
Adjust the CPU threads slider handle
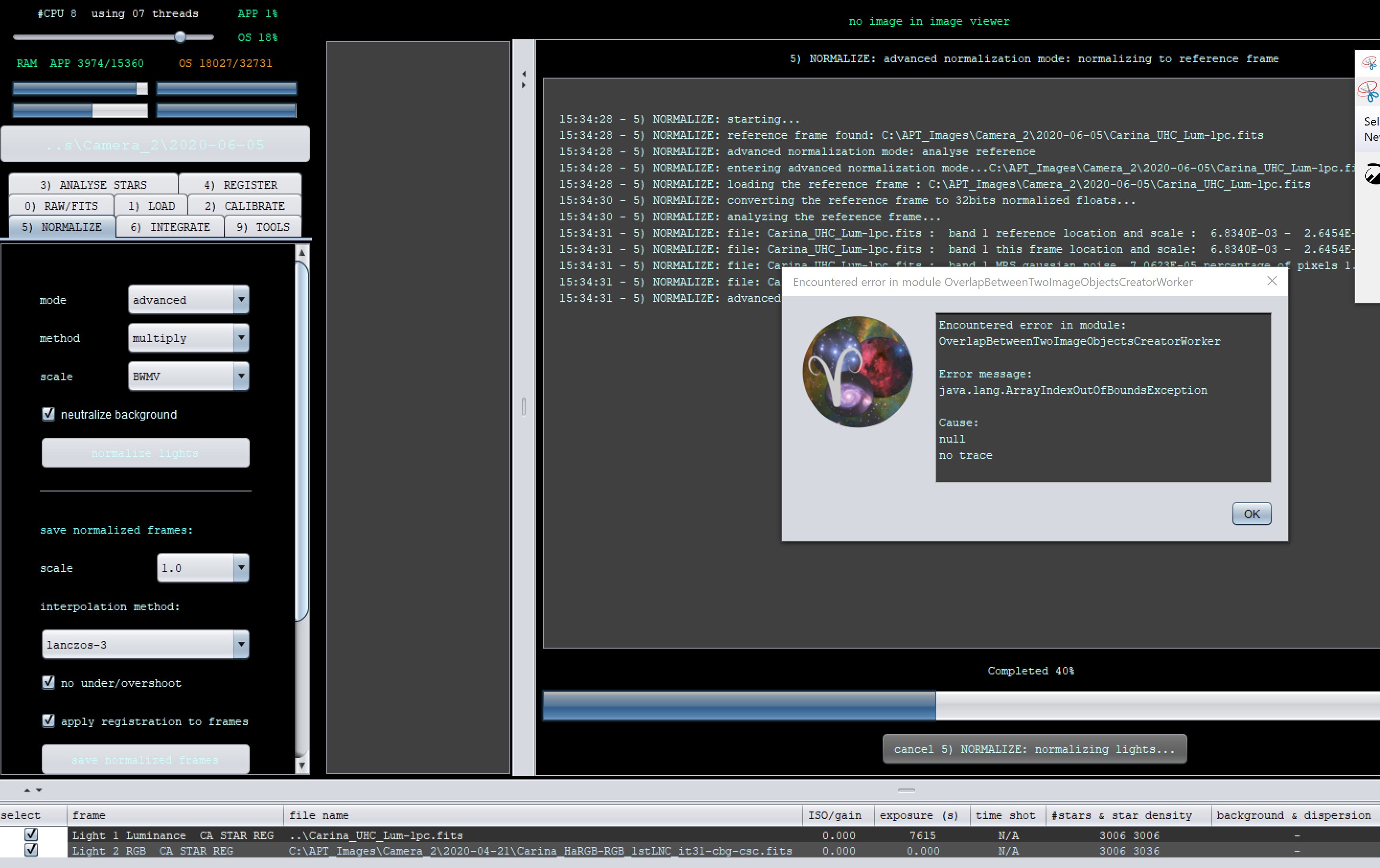180,37
